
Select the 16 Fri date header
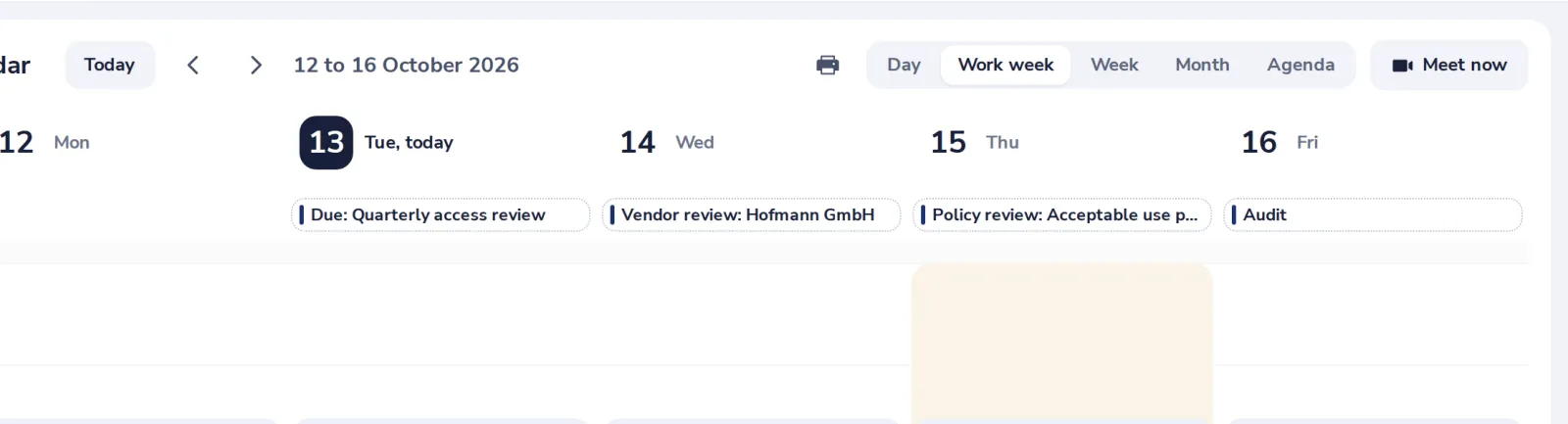click(x=1280, y=143)
